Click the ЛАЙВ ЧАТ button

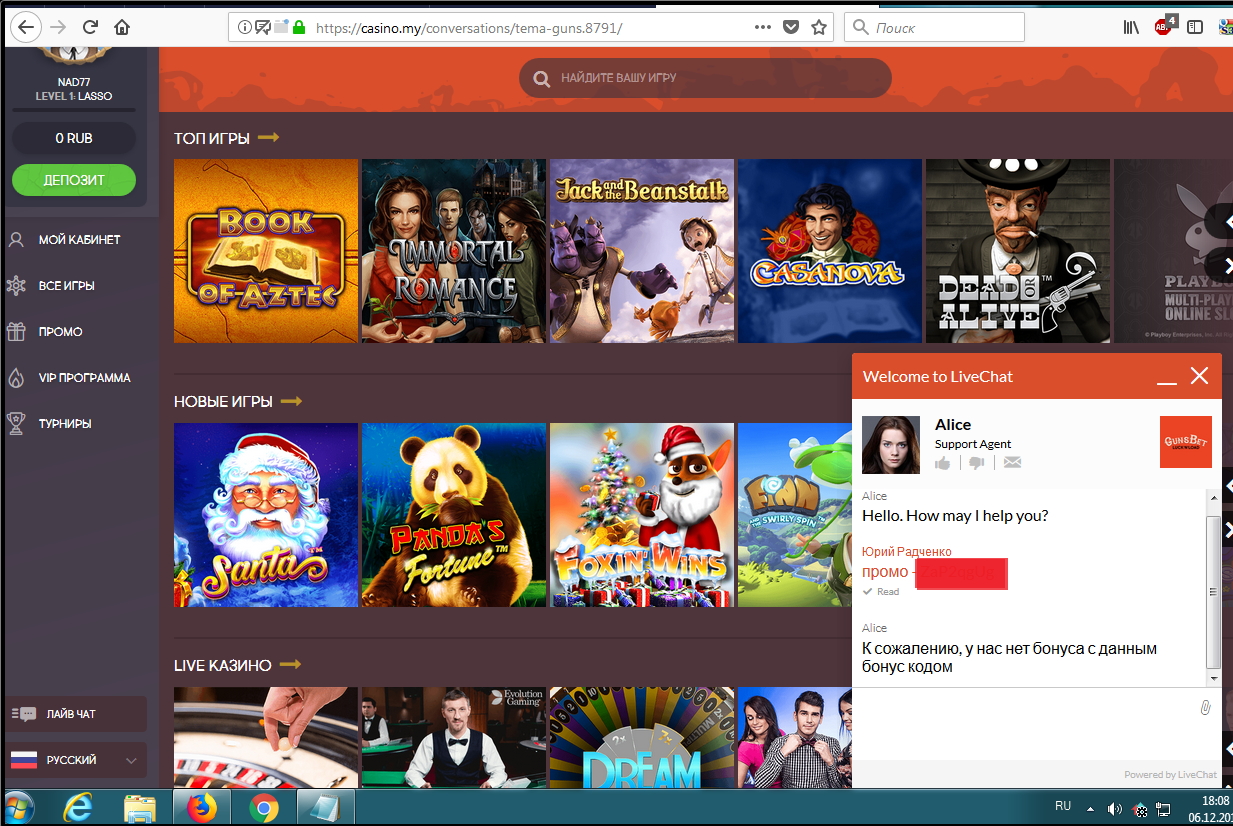(76, 714)
